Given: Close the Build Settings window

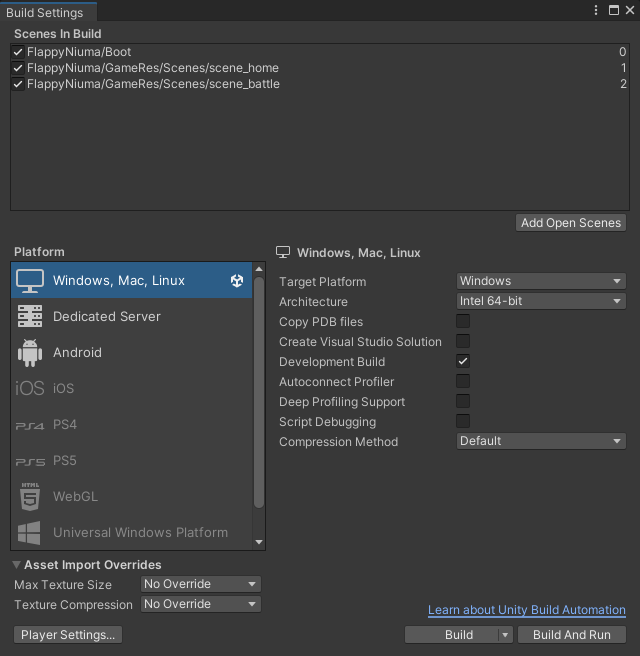Looking at the screenshot, I should (630, 10).
